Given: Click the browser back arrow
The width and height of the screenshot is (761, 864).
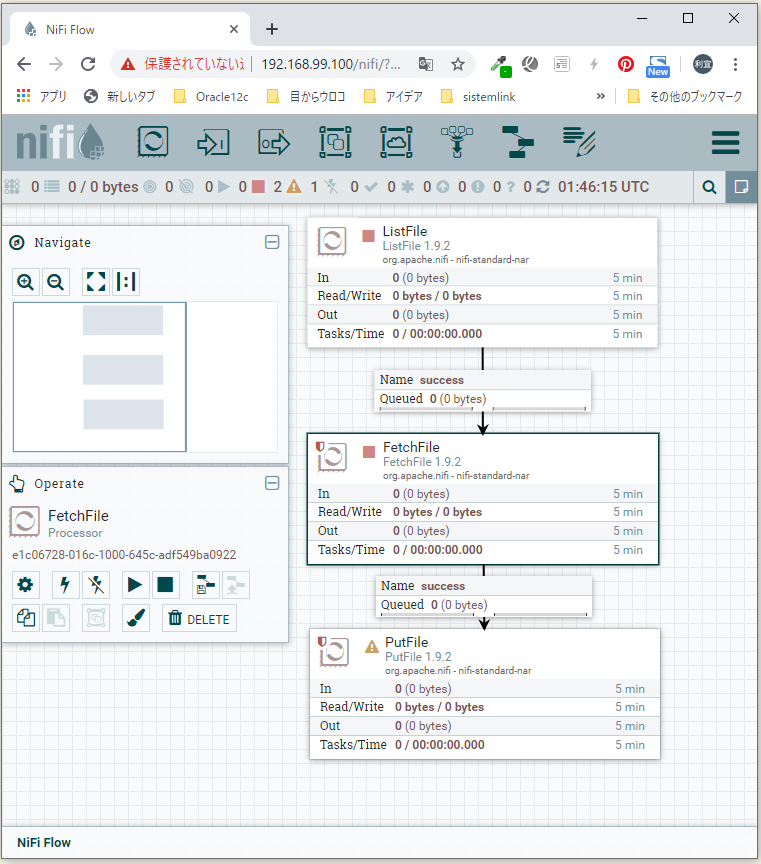Looking at the screenshot, I should coord(24,64).
